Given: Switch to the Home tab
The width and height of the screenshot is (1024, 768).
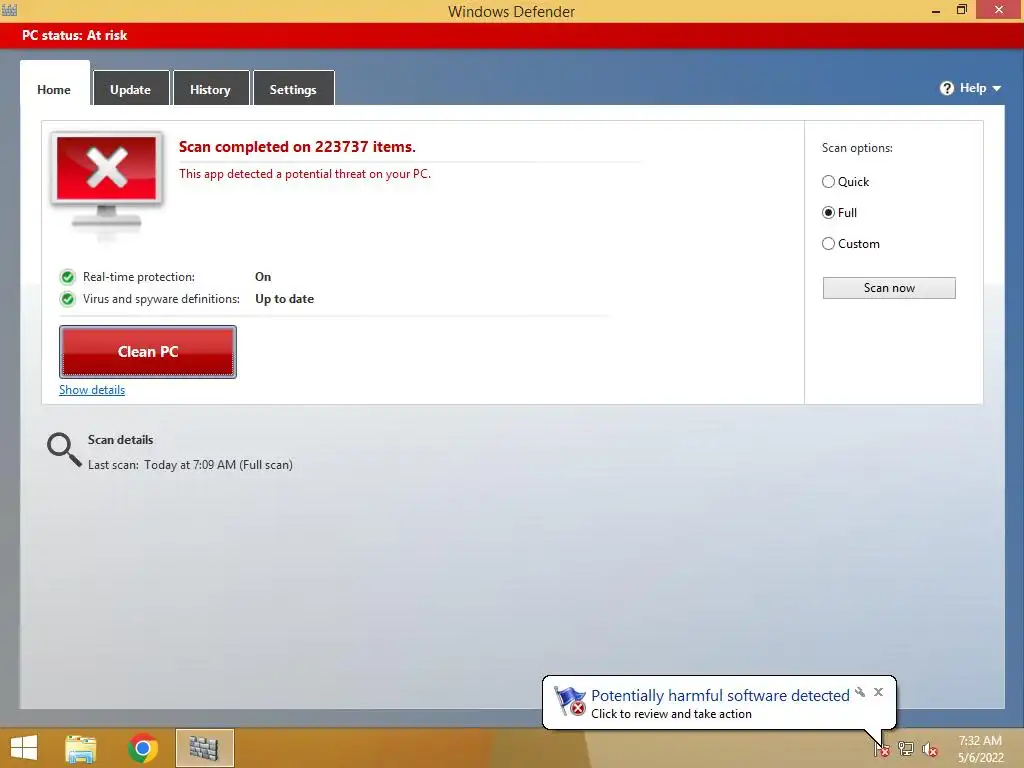Looking at the screenshot, I should (54, 89).
